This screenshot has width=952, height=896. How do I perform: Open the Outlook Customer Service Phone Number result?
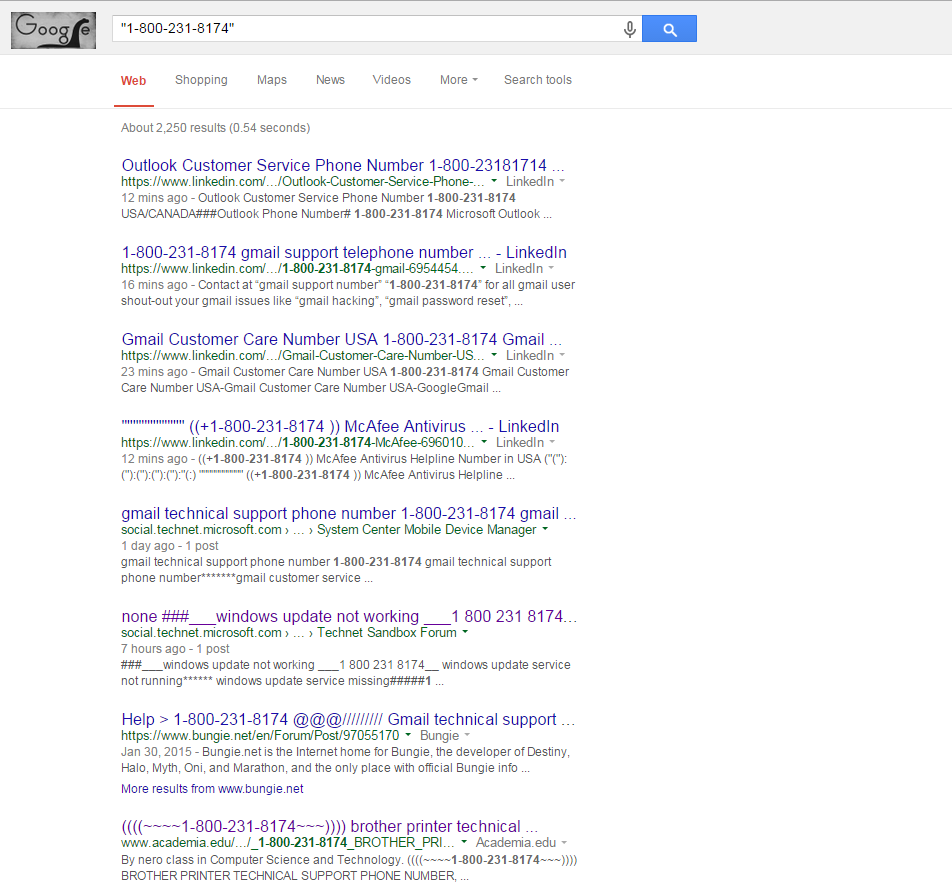(x=343, y=165)
